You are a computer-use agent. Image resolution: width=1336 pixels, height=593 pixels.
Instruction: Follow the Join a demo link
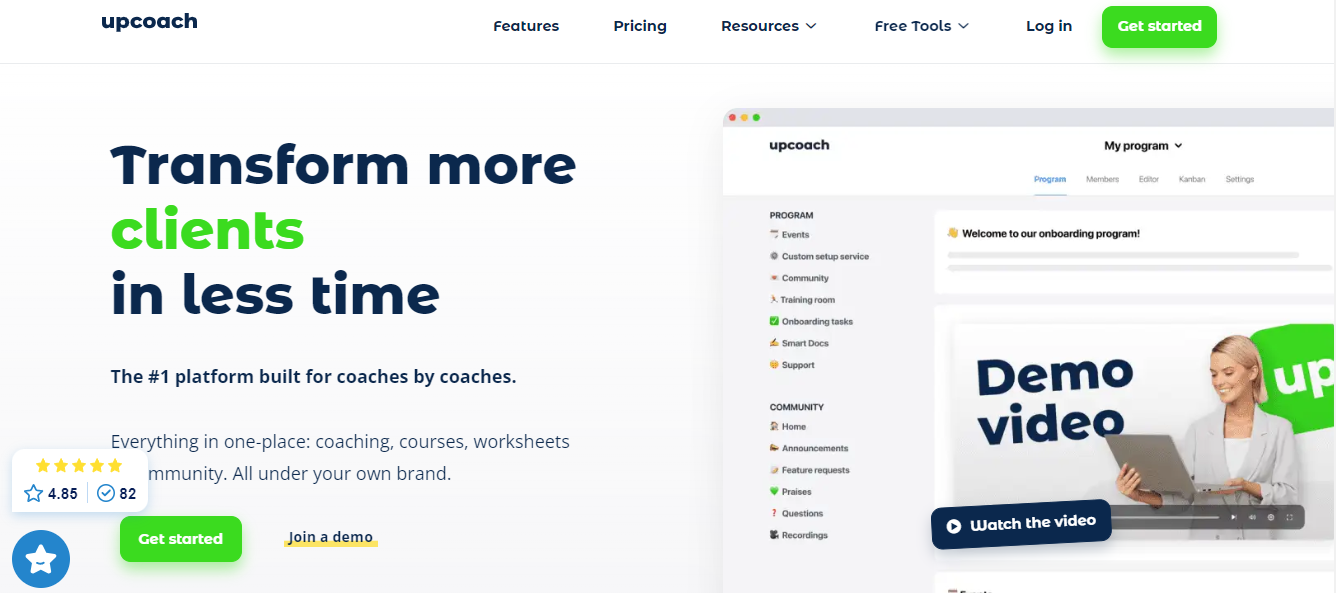click(x=330, y=537)
